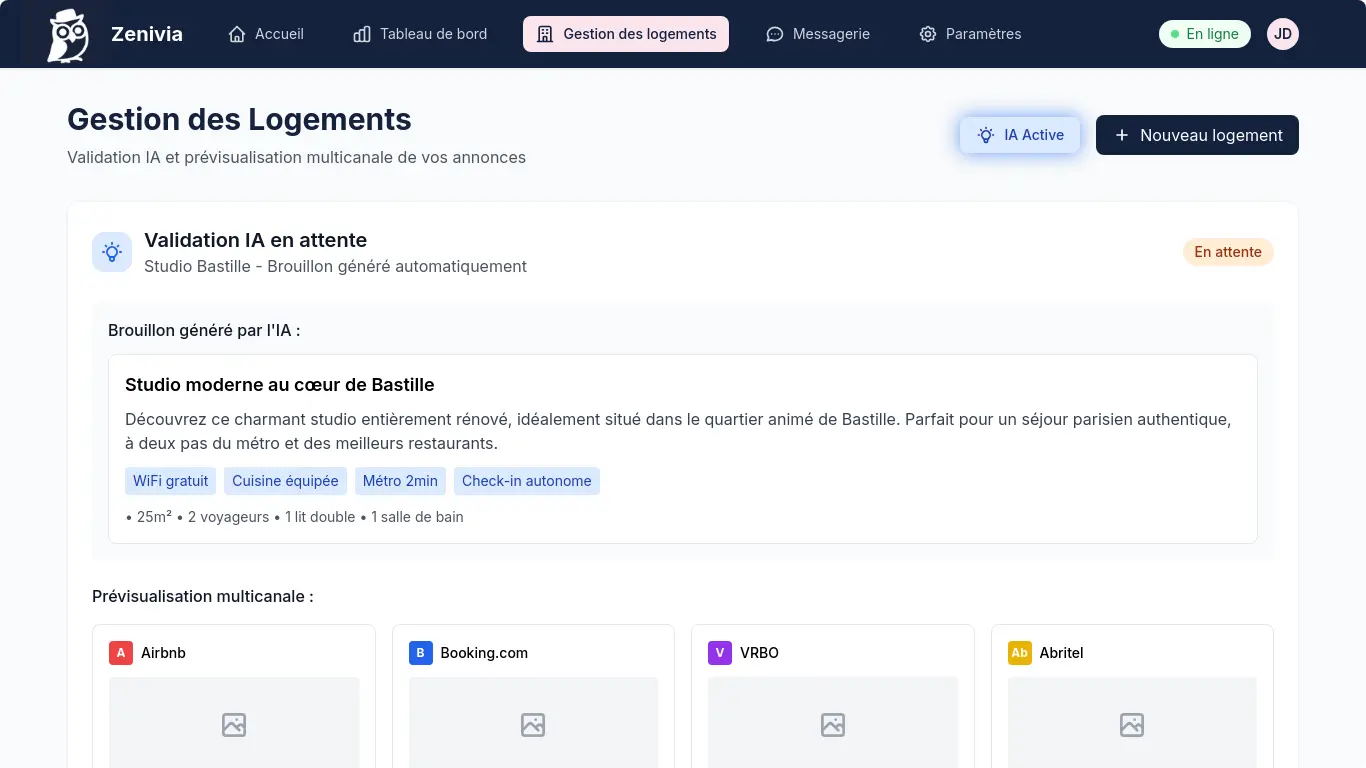The width and height of the screenshot is (1366, 768).
Task: Click the Abritel 'Ab' platform badge
Action: point(1019,652)
